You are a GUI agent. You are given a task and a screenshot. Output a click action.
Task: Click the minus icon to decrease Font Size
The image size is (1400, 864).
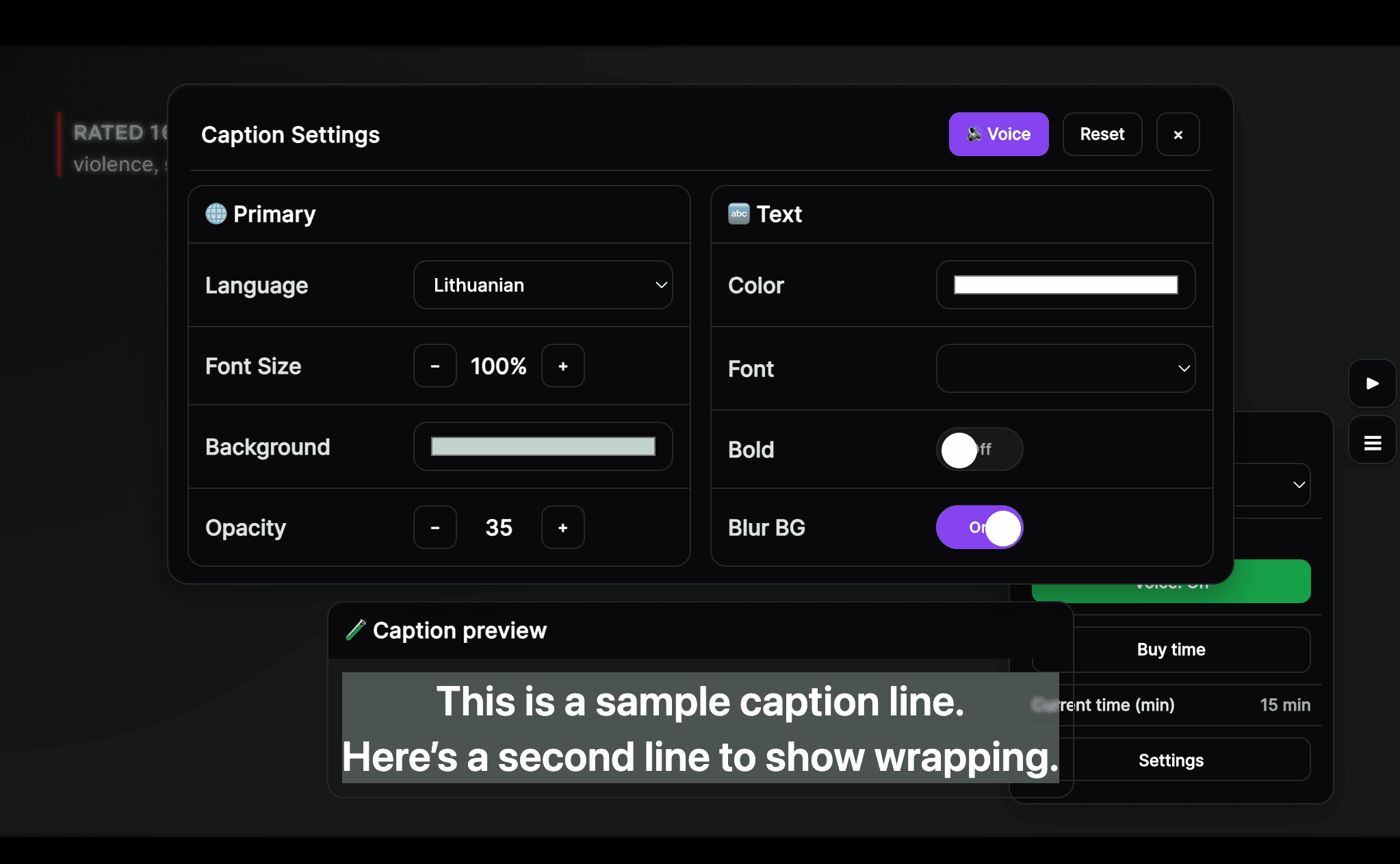[435, 366]
